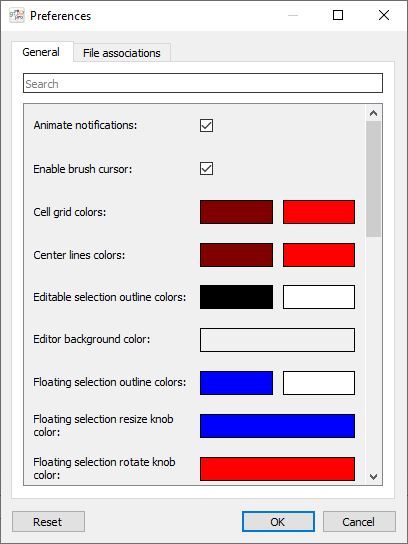This screenshot has width=408, height=544.
Task: Click the Reset button
Action: tap(48, 522)
